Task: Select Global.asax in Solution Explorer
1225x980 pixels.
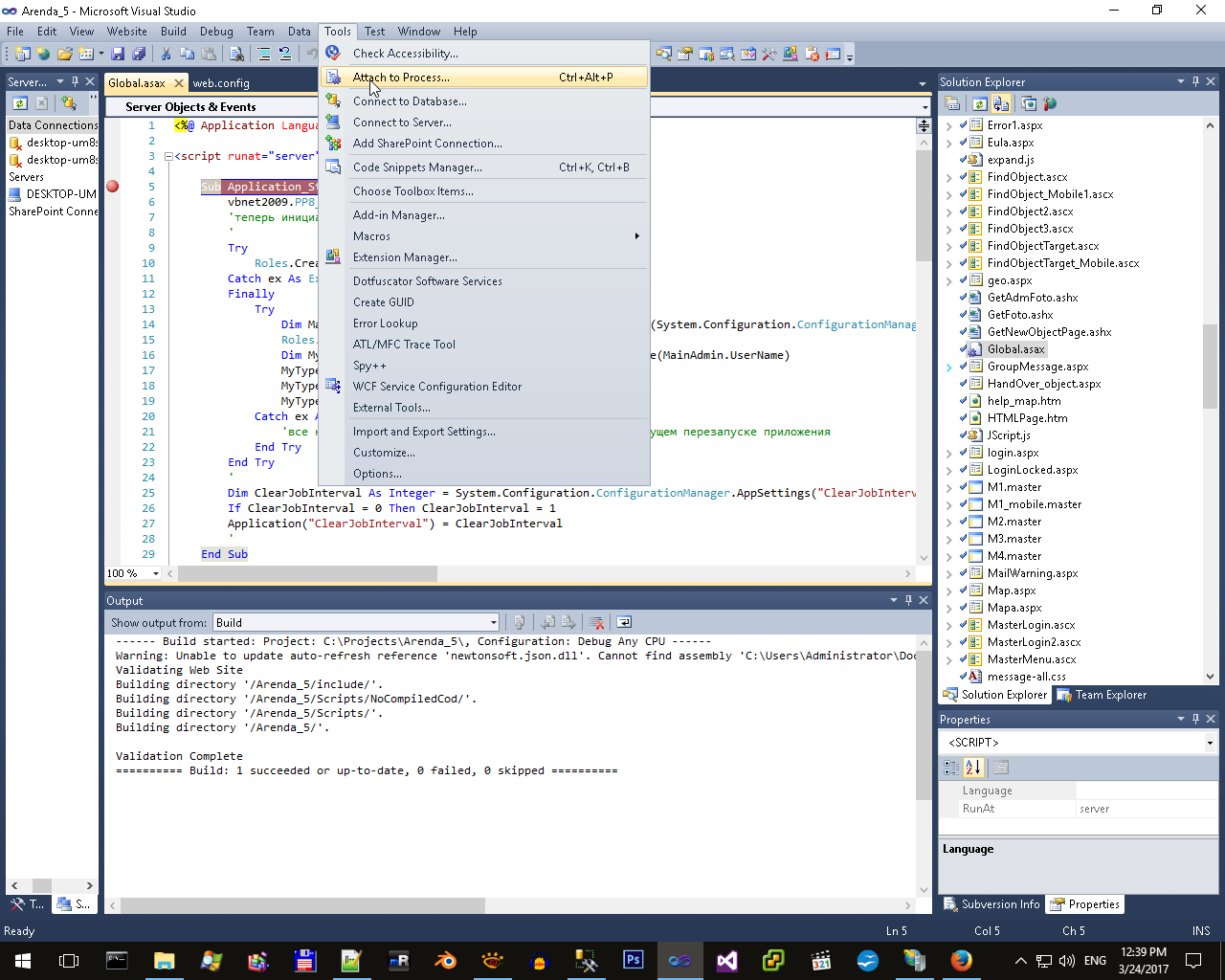Action: click(x=1015, y=349)
